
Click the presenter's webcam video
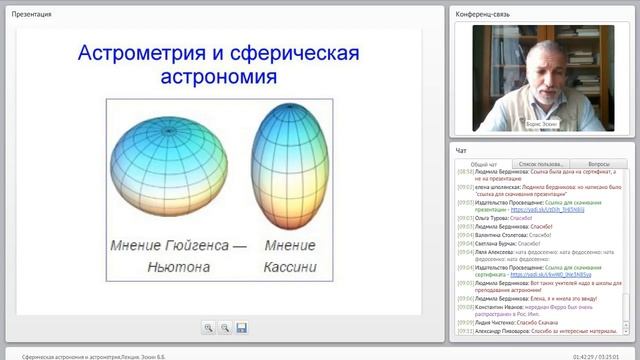click(543, 78)
